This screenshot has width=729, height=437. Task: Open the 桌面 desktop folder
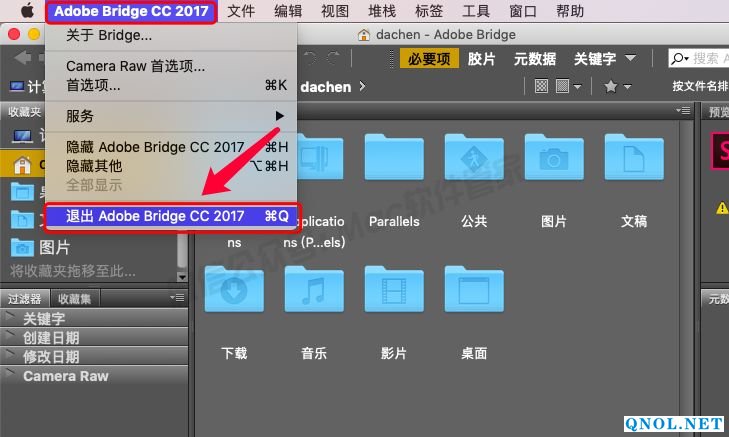click(474, 290)
